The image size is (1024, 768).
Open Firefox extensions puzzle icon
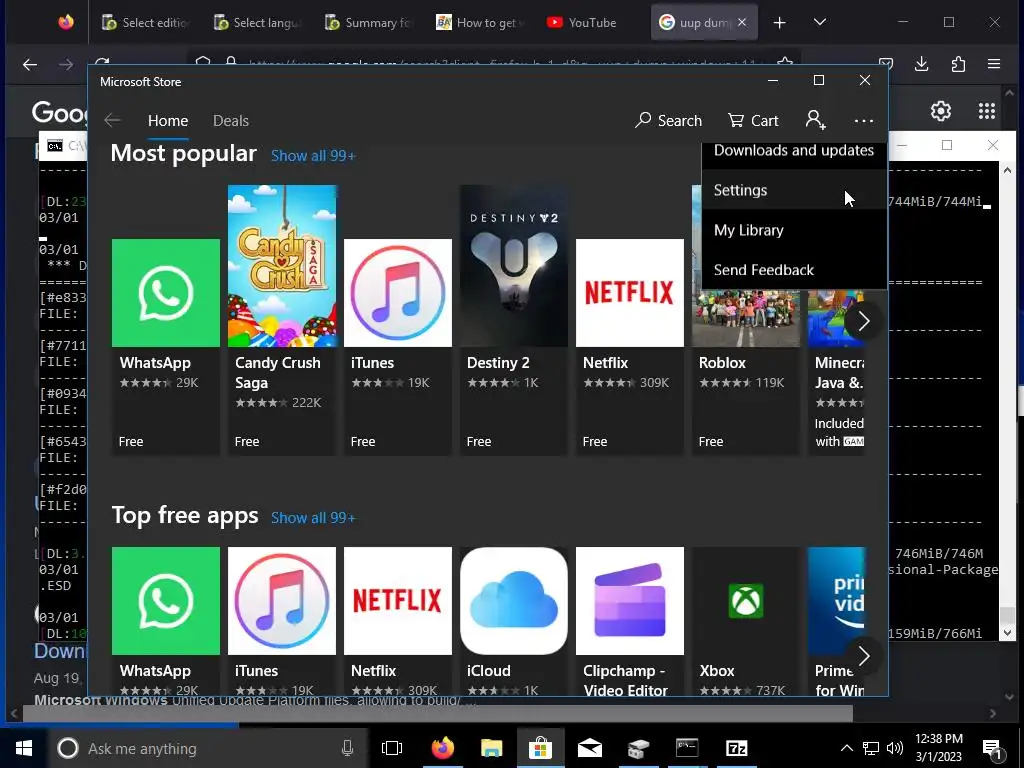click(958, 64)
